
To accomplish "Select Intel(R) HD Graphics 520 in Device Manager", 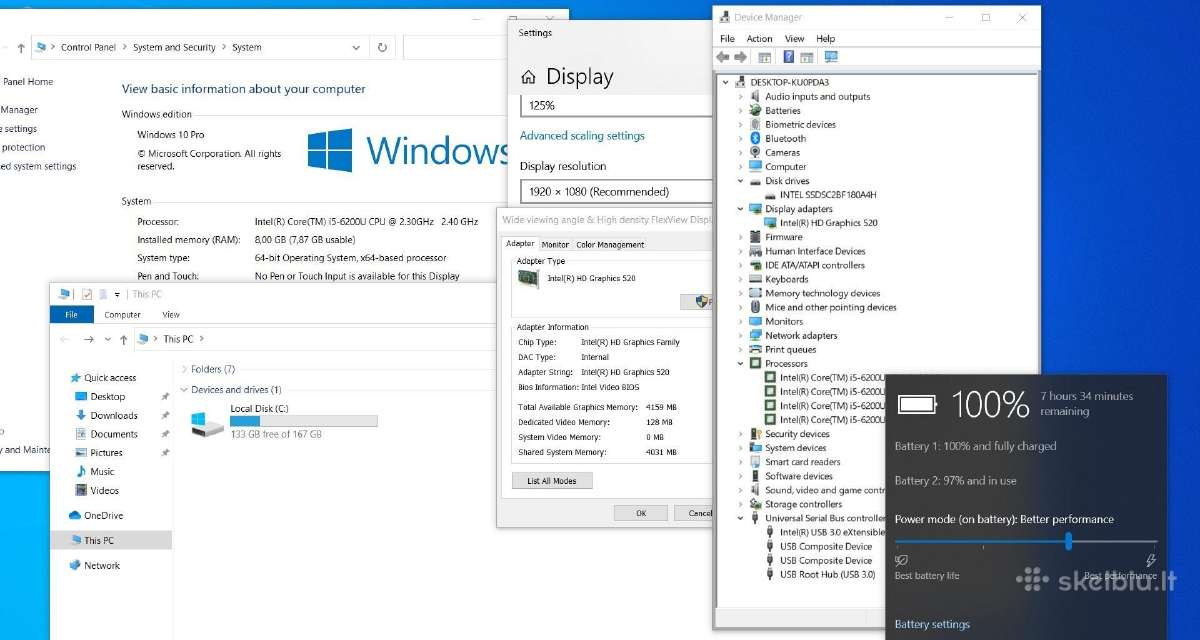I will [828, 223].
